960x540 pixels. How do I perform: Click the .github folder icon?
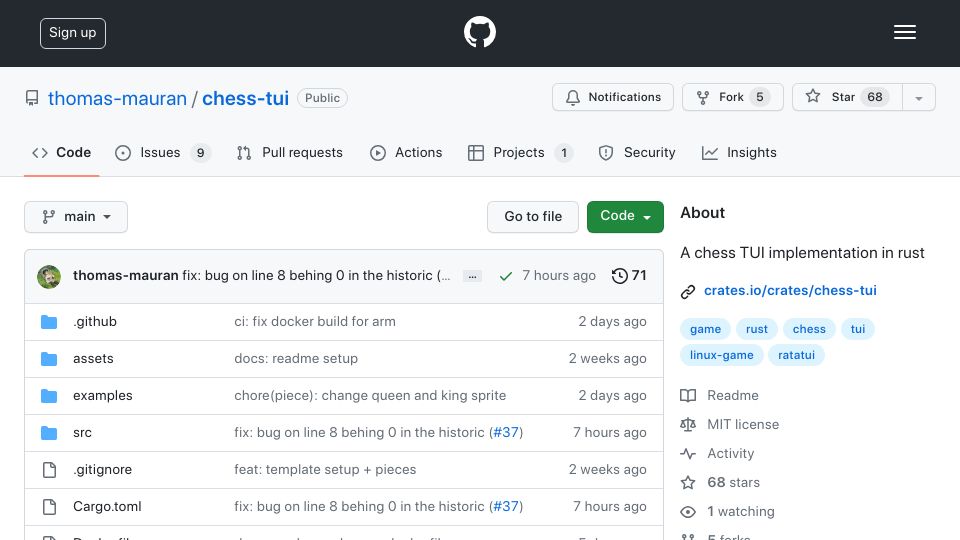pos(49,321)
